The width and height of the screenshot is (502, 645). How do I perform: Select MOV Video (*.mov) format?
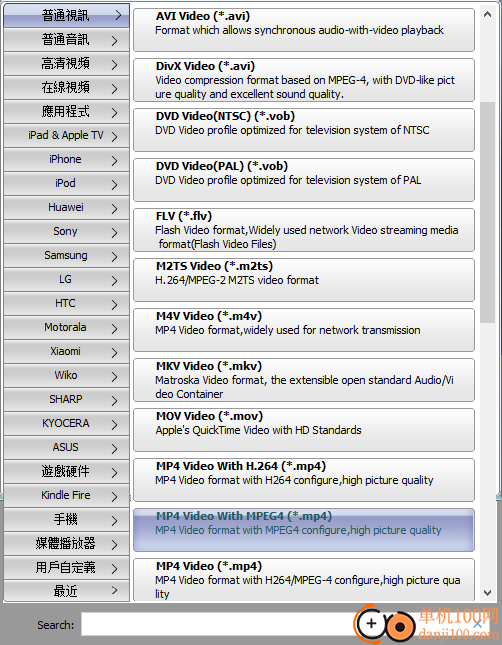coord(304,430)
